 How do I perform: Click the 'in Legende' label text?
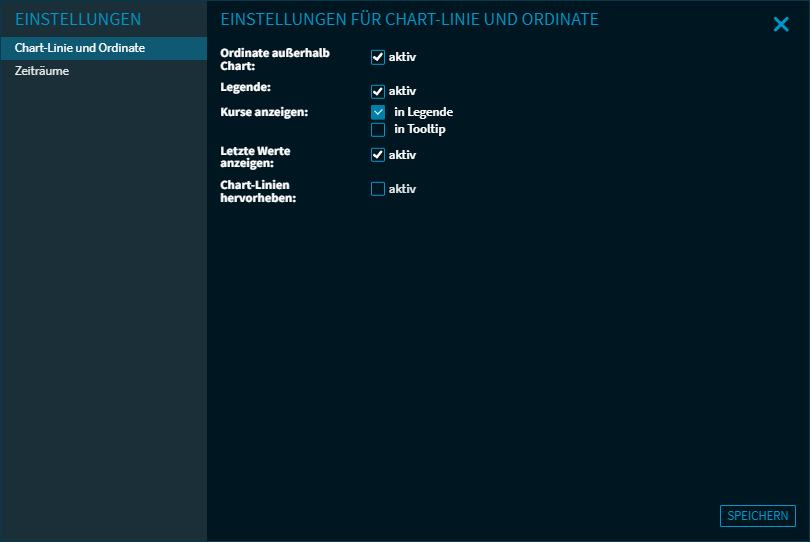(423, 112)
